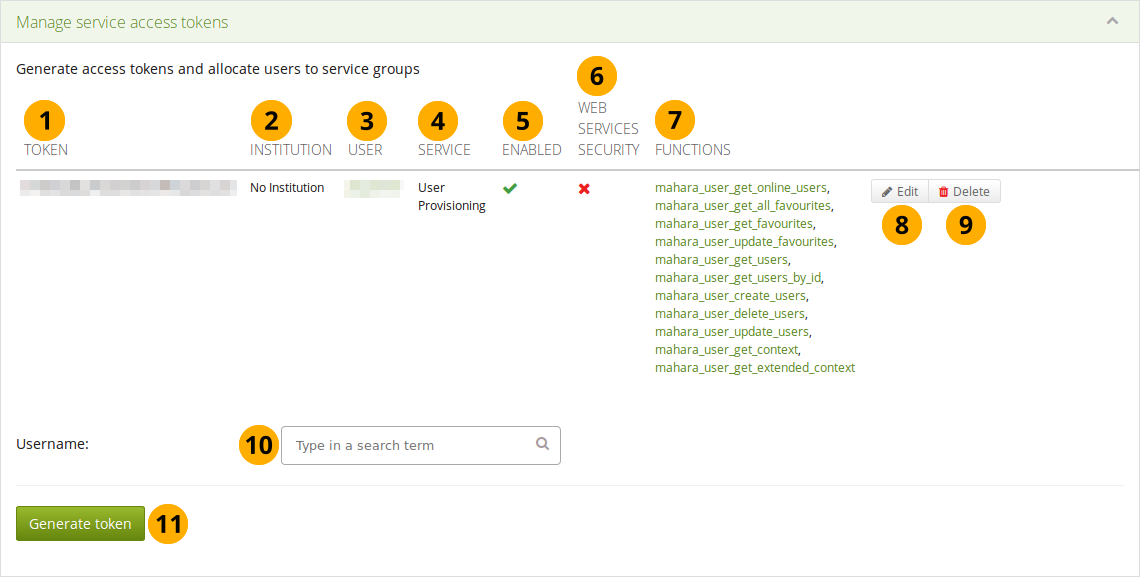This screenshot has width=1140, height=577.
Task: Click the Edit button for the token
Action: (900, 191)
